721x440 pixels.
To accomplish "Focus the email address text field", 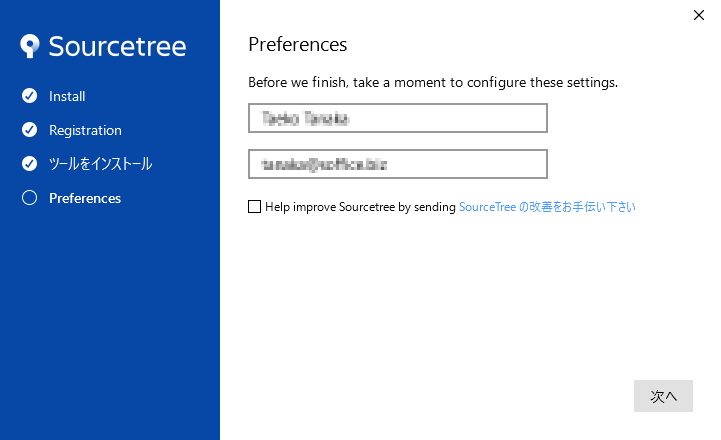I will [x=397, y=163].
